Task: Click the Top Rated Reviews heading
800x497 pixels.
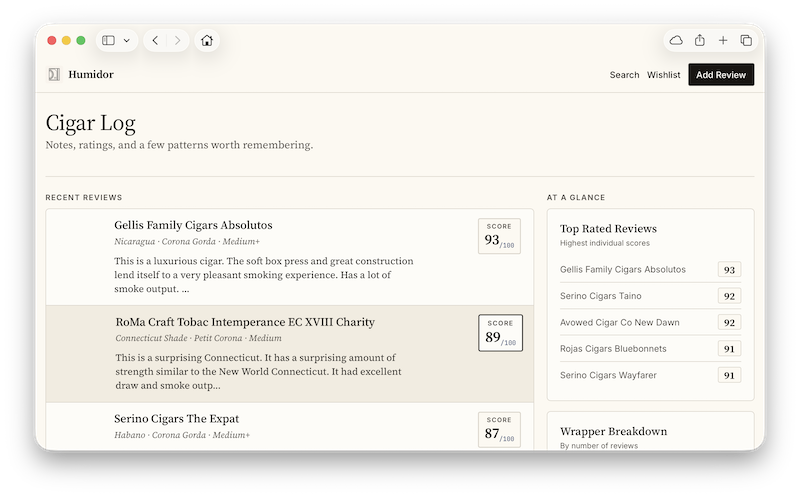Action: 608,229
